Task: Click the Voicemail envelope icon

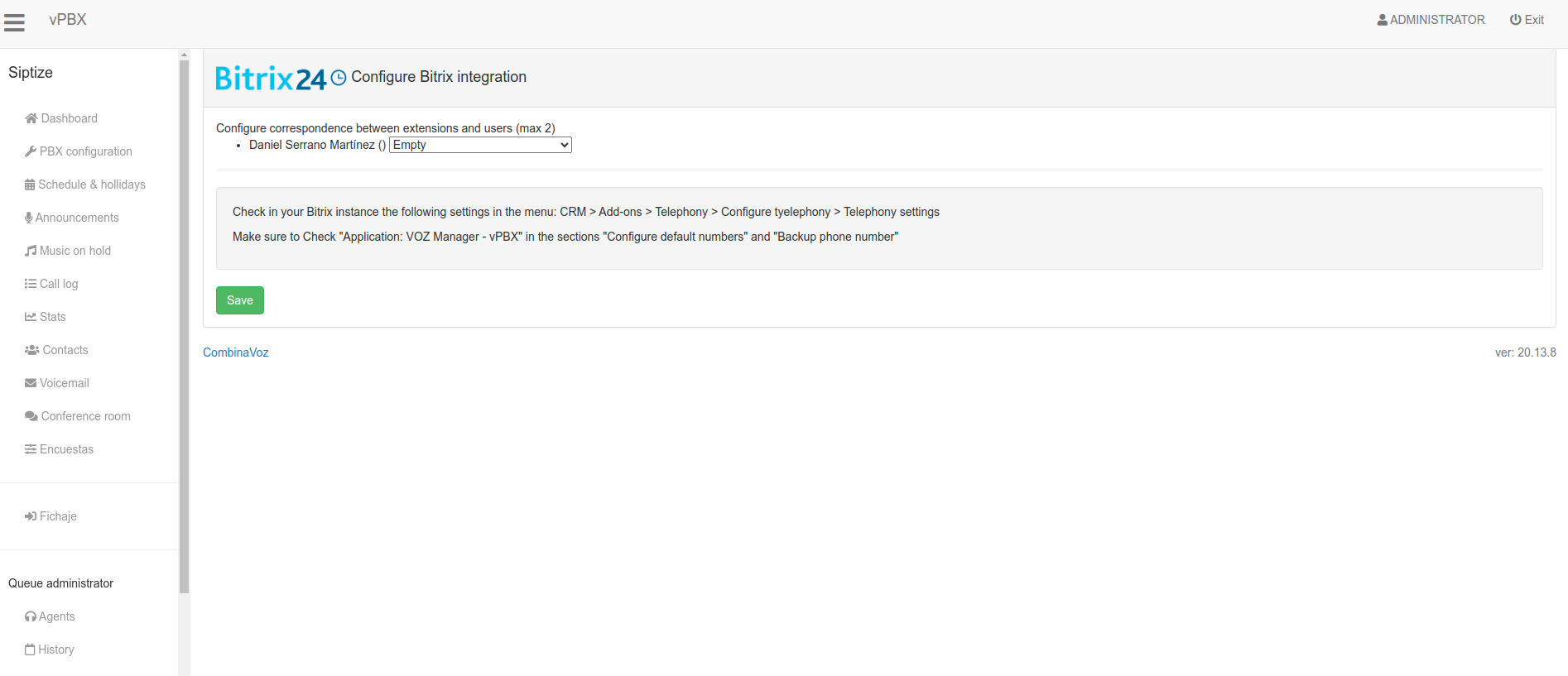Action: [31, 383]
